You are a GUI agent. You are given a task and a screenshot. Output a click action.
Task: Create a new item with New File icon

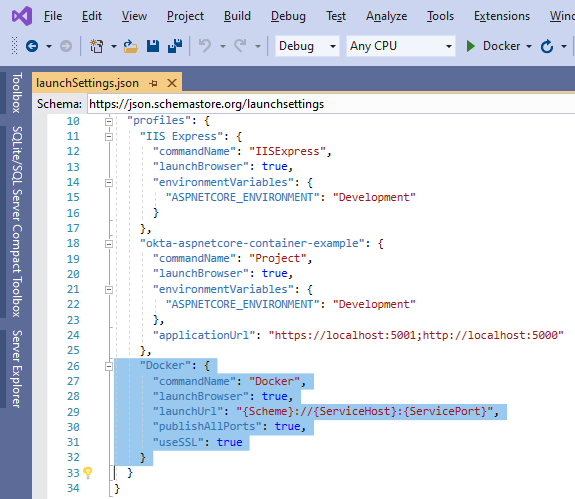[96, 46]
